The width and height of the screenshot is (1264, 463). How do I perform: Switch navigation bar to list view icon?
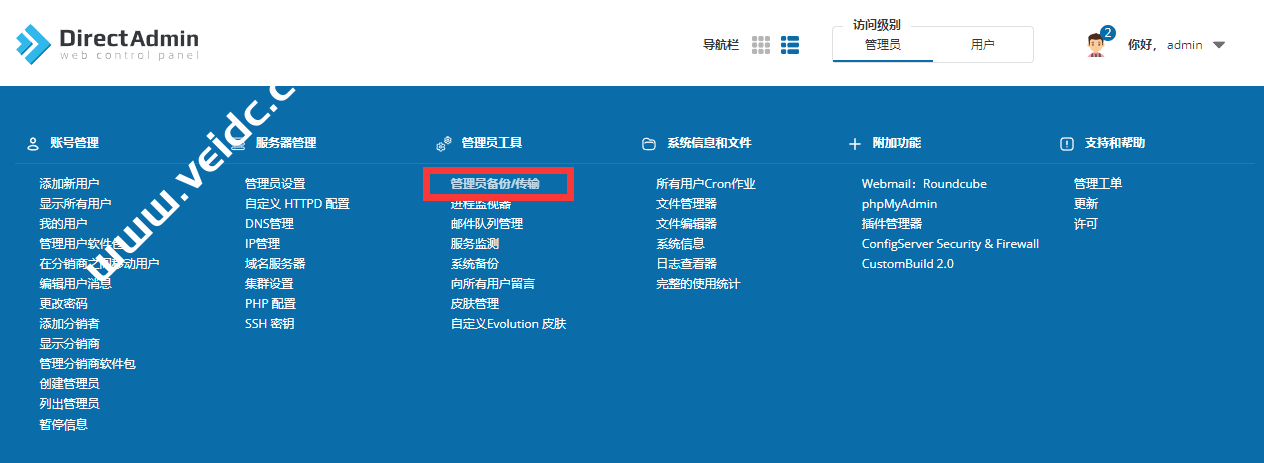click(790, 45)
